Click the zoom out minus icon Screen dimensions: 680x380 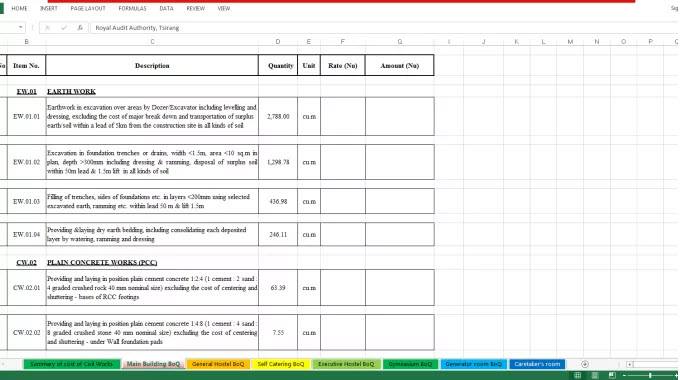(x=624, y=375)
